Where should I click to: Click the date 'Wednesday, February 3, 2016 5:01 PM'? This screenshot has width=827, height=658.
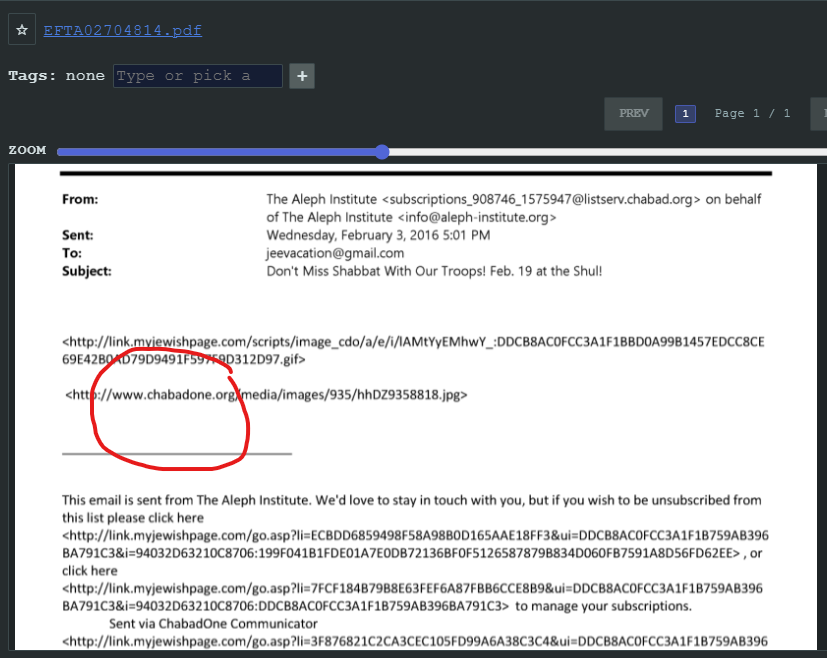[x=378, y=235]
